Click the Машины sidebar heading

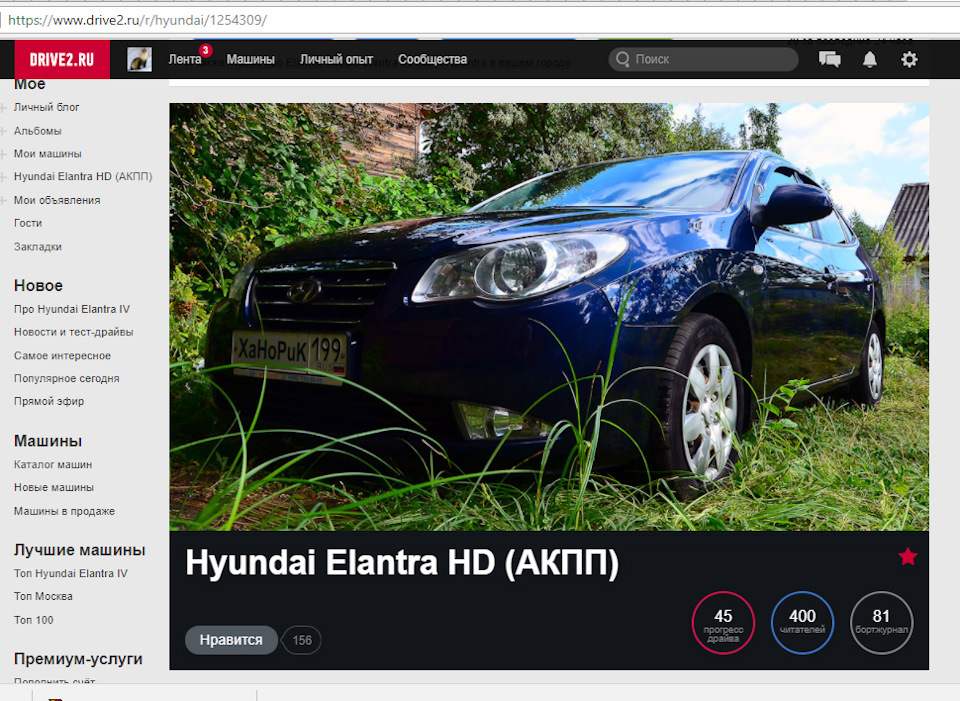tap(48, 441)
